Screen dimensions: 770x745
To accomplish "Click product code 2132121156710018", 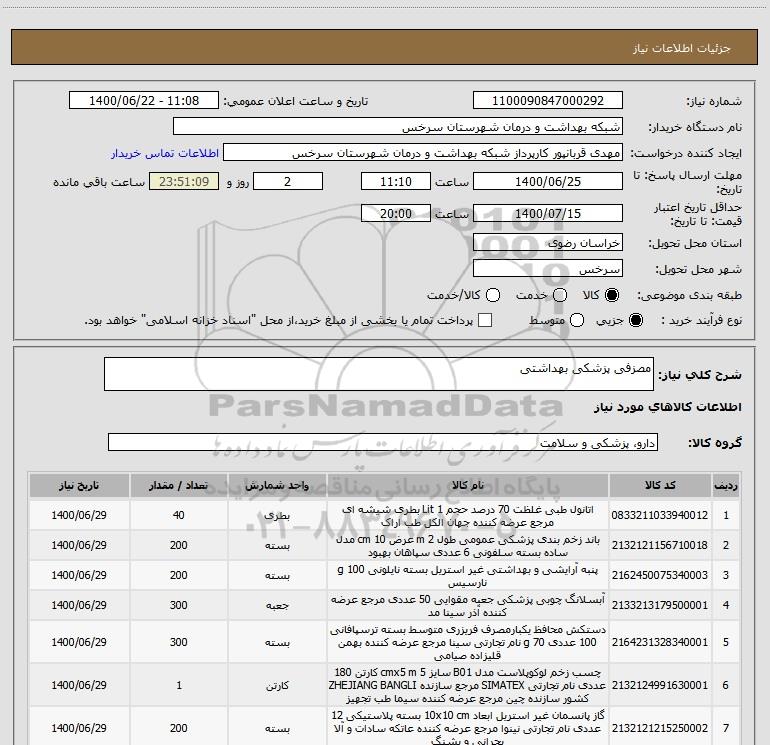I will (x=660, y=545).
